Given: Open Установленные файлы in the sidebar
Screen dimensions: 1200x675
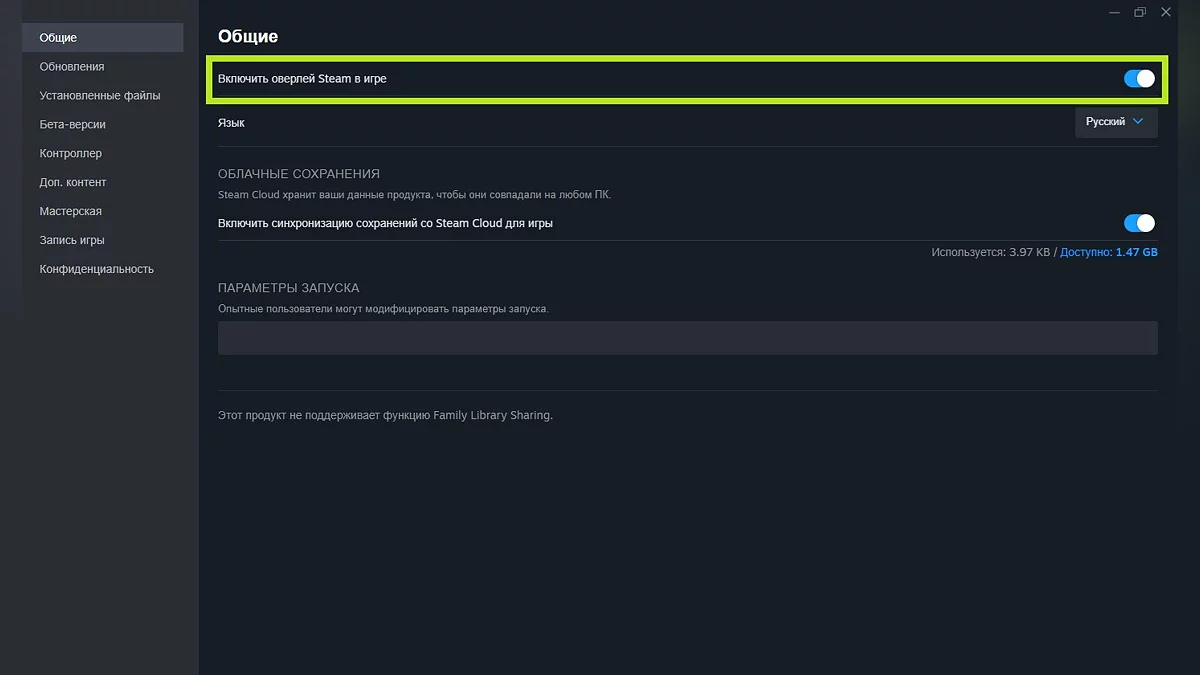Looking at the screenshot, I should pyautogui.click(x=100, y=96).
